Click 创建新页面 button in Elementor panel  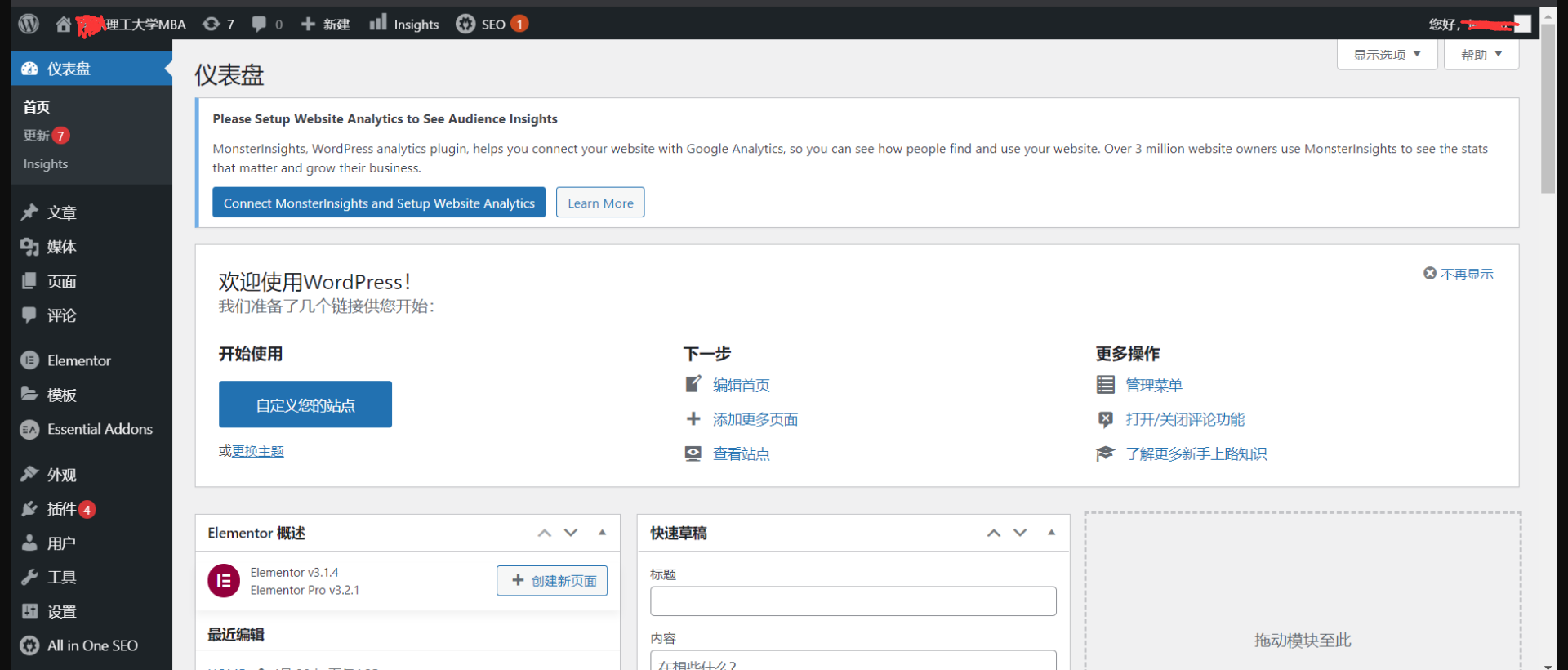tap(552, 581)
